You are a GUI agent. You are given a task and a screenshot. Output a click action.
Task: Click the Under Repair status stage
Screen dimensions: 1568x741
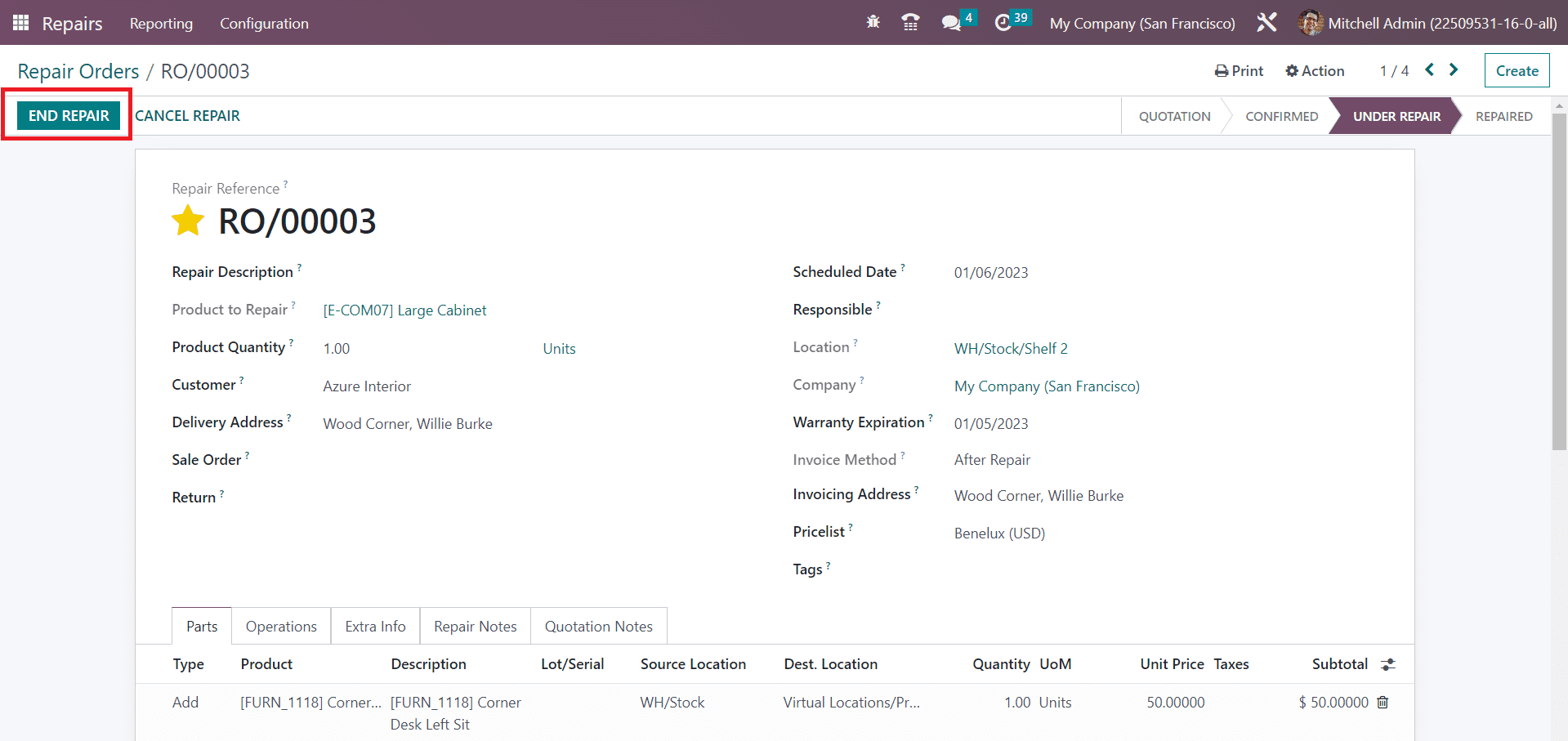[1396, 116]
